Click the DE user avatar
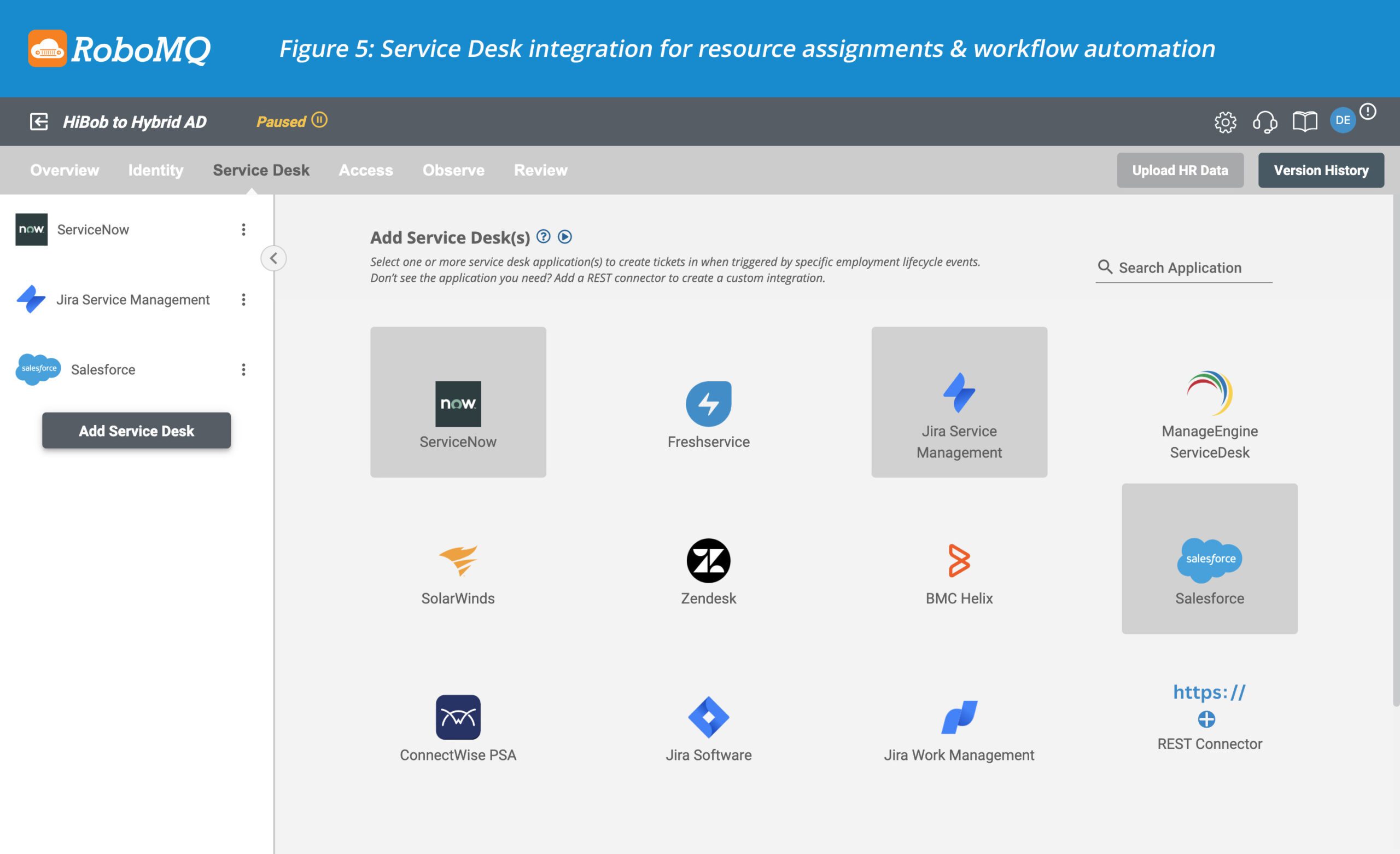This screenshot has width=1400, height=854. pyautogui.click(x=1343, y=120)
